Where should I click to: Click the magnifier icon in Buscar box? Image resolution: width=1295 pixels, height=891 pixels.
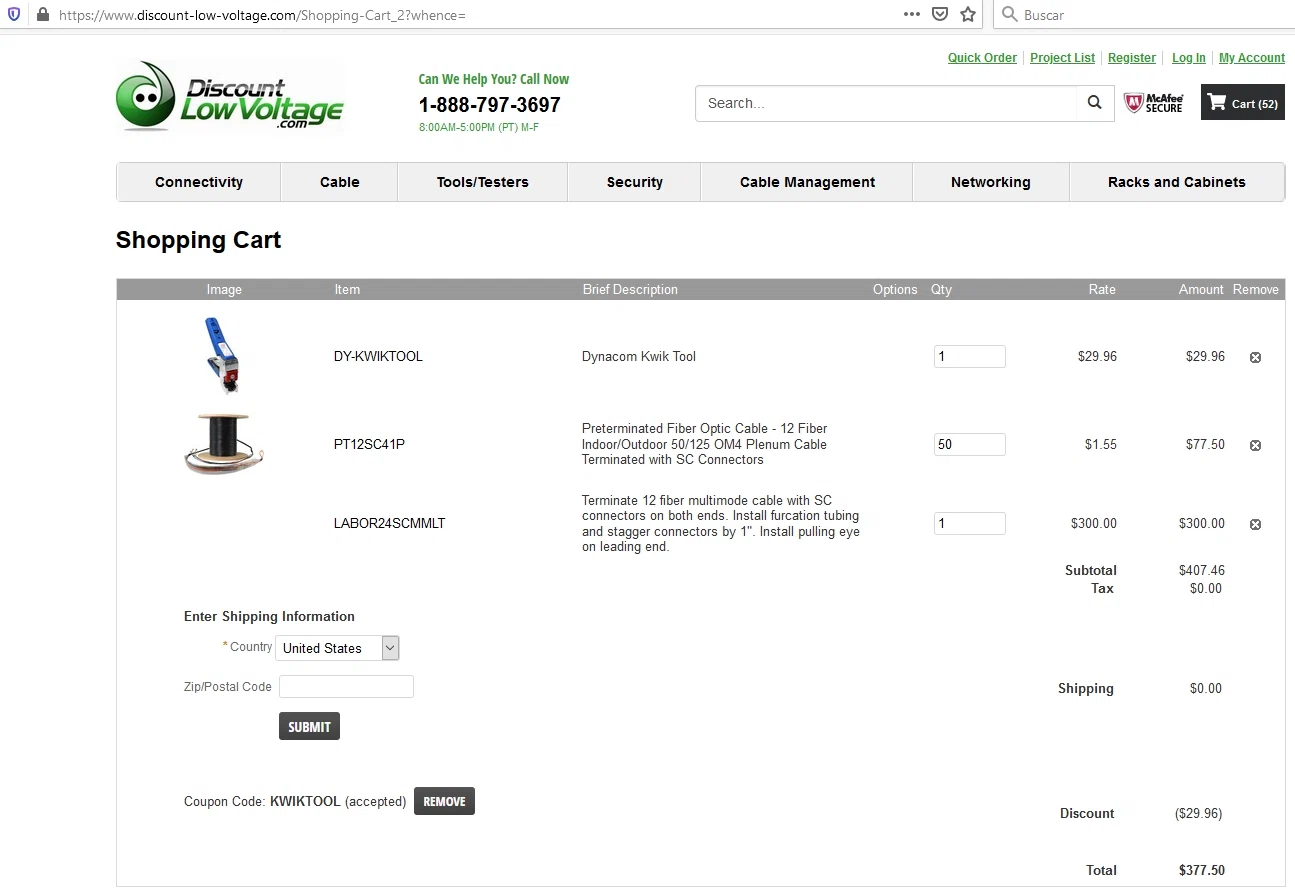(x=1009, y=14)
